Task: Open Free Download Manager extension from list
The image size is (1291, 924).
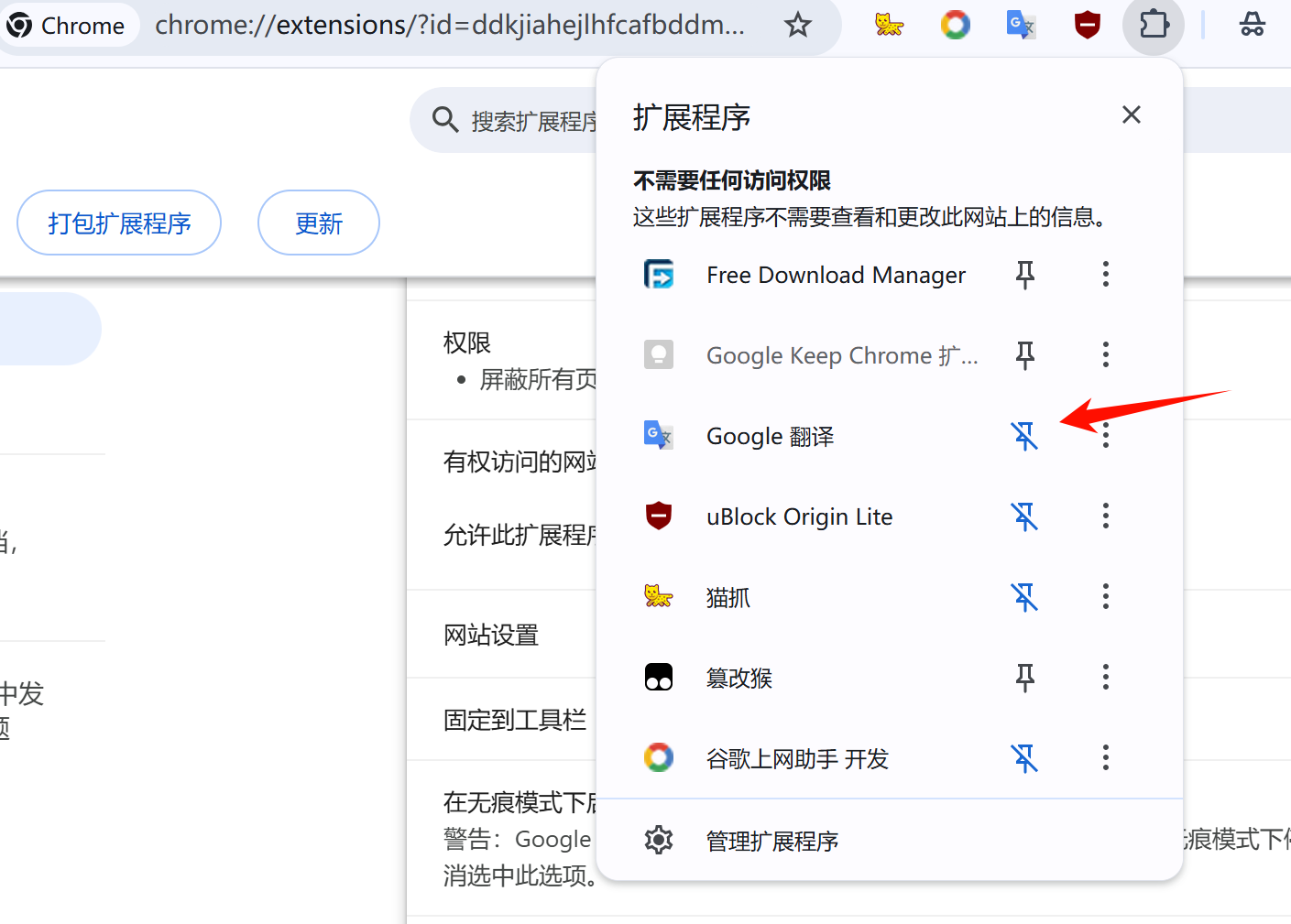Action: click(836, 275)
